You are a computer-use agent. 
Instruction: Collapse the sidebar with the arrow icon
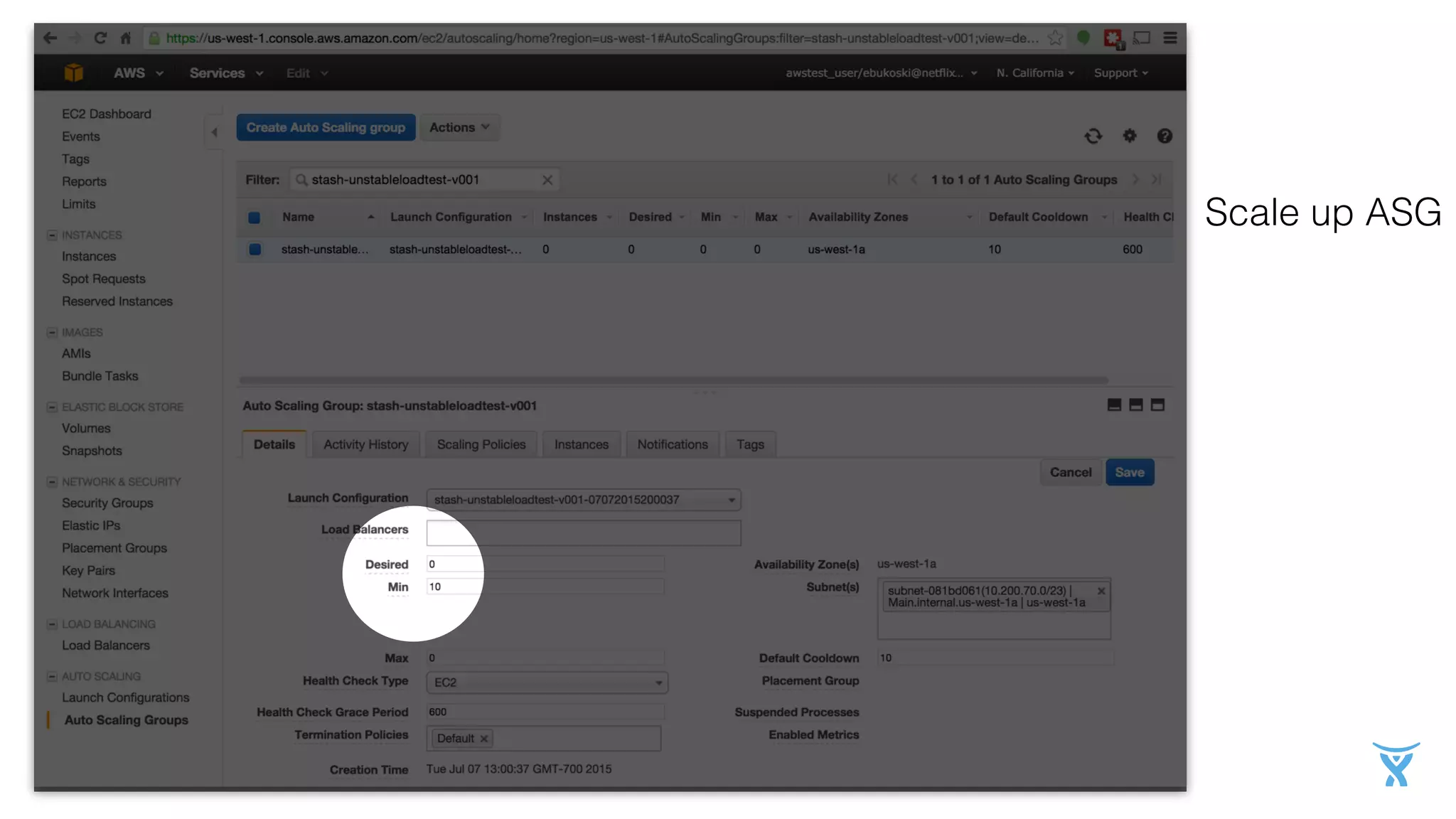214,132
